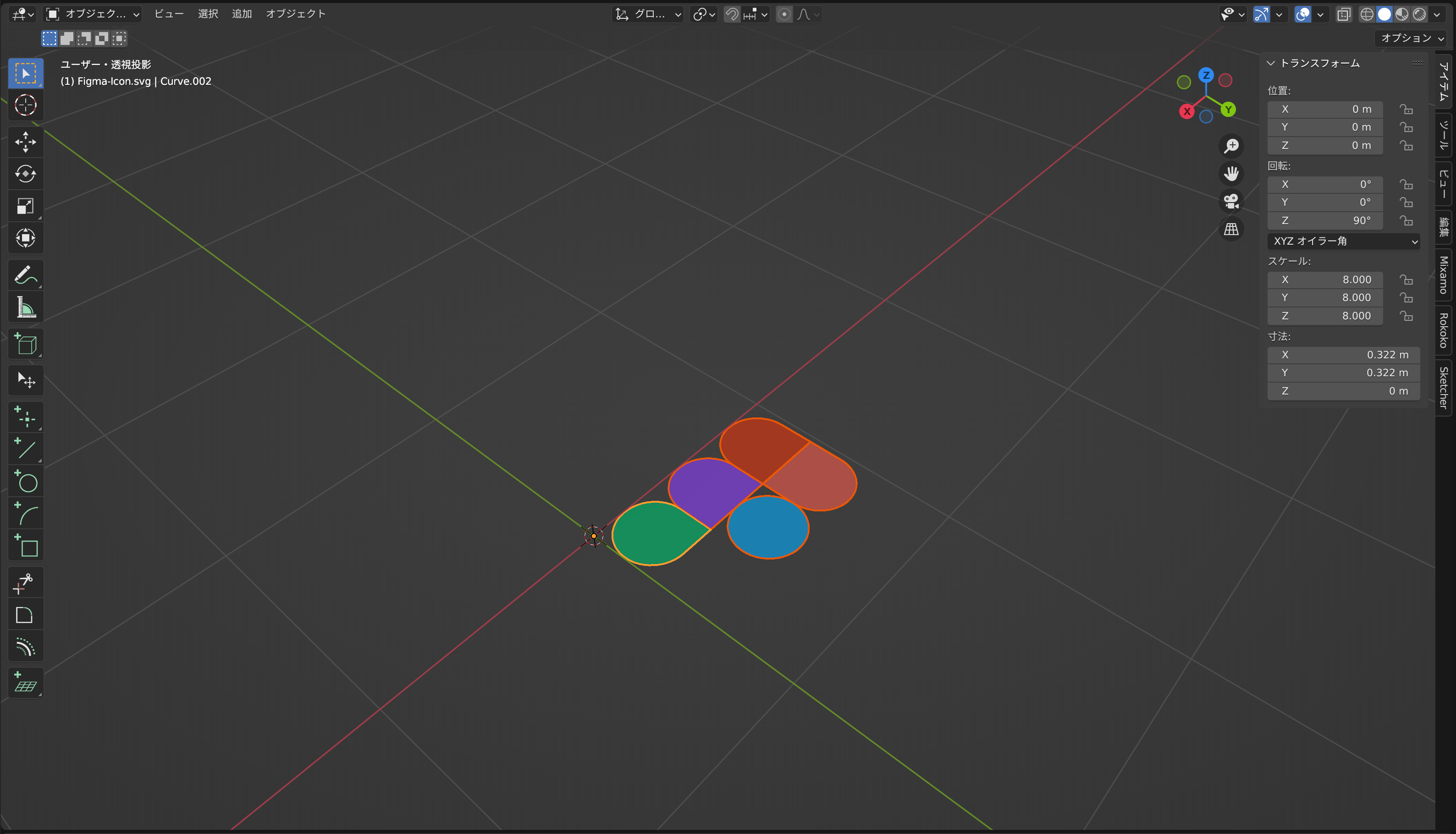Click the zoom magnifier viewport button

(1231, 146)
